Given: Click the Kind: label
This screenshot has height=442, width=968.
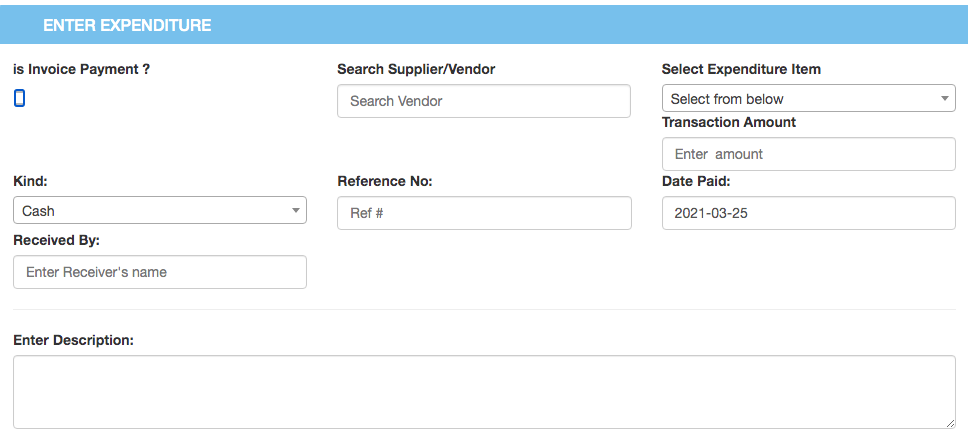Looking at the screenshot, I should click(x=30, y=181).
